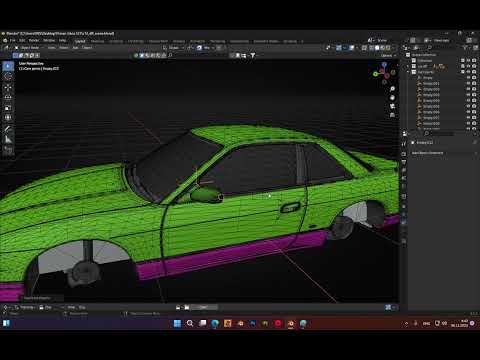The image size is (480, 360).
Task: Open the viewport shading options dropdown
Action: [394, 48]
